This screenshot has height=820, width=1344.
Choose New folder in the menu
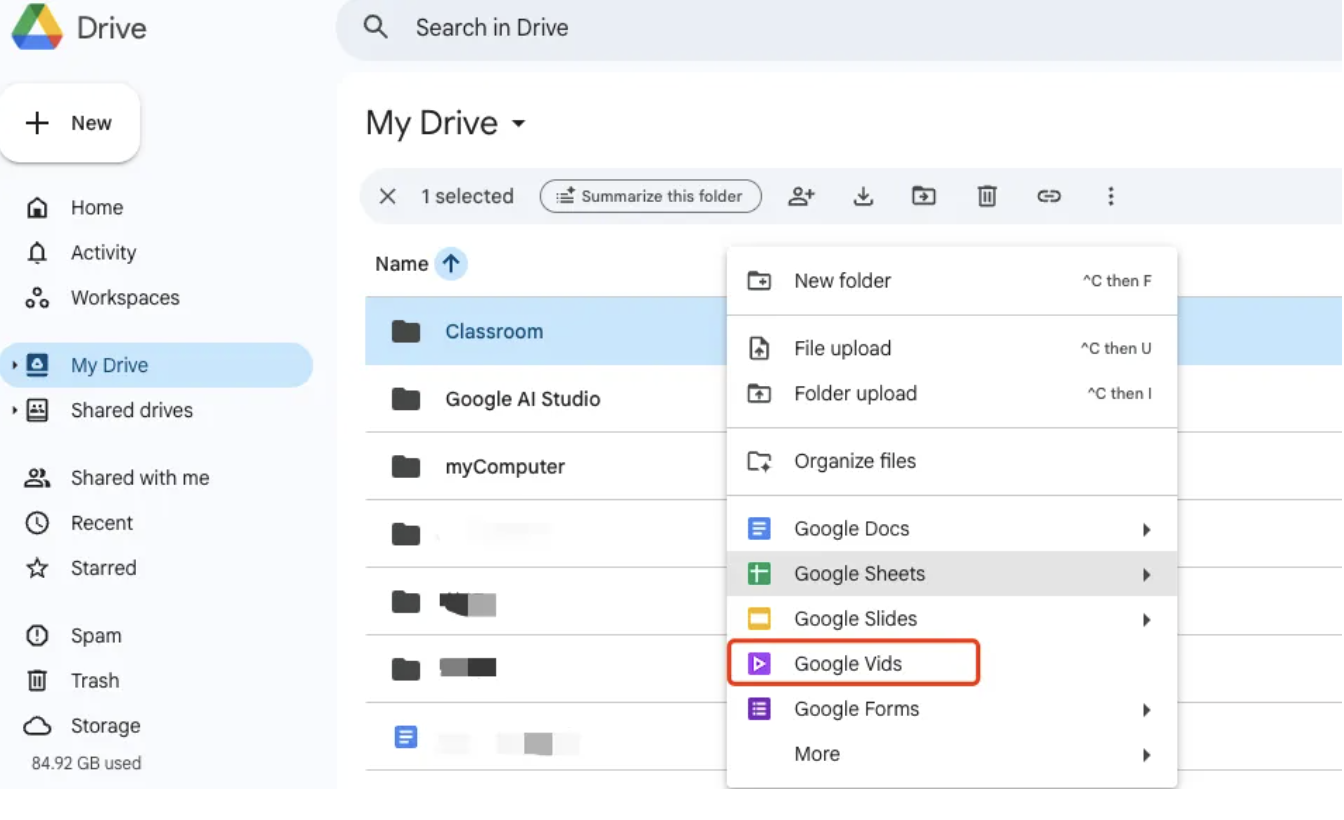click(x=842, y=281)
